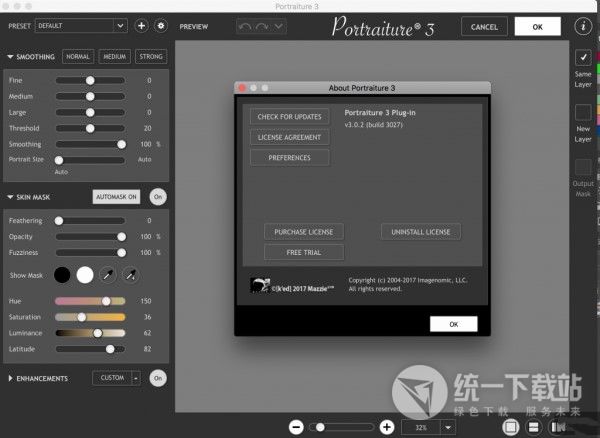Select white mask display circle
Viewport: 600px width, 438px height.
click(85, 275)
